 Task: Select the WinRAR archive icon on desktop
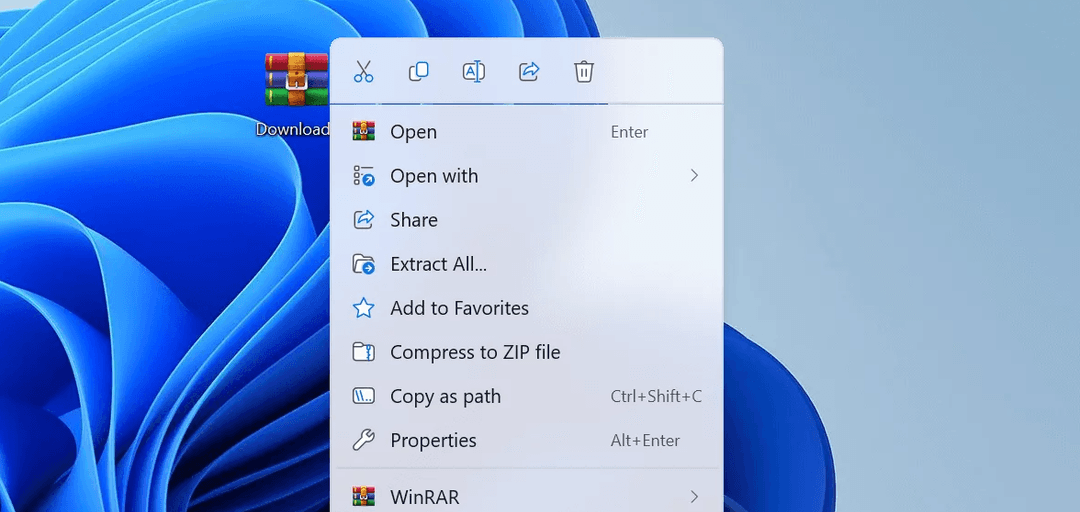(296, 80)
